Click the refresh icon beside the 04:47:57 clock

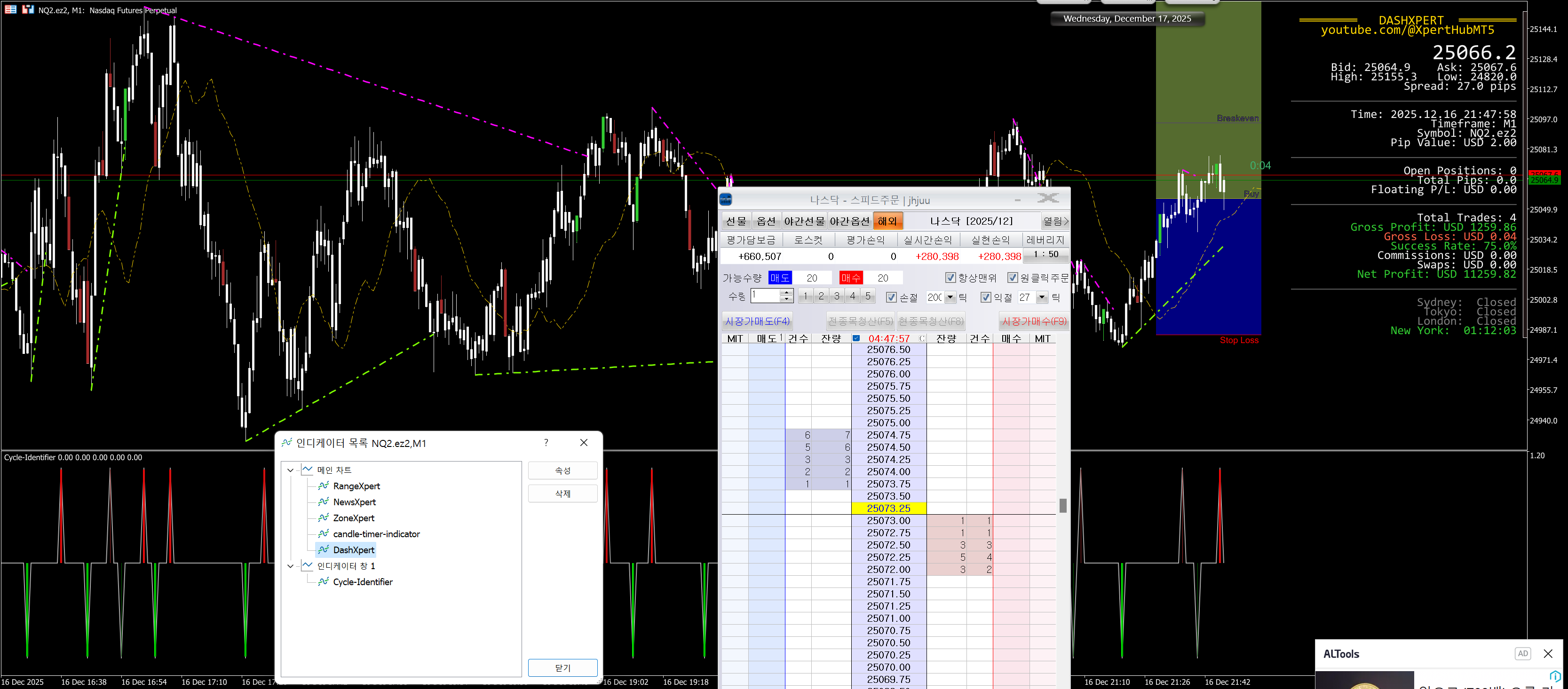click(922, 339)
